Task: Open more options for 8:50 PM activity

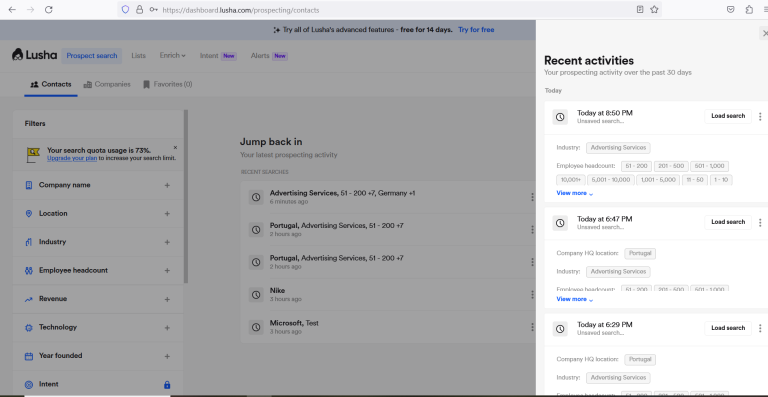Action: tap(760, 117)
